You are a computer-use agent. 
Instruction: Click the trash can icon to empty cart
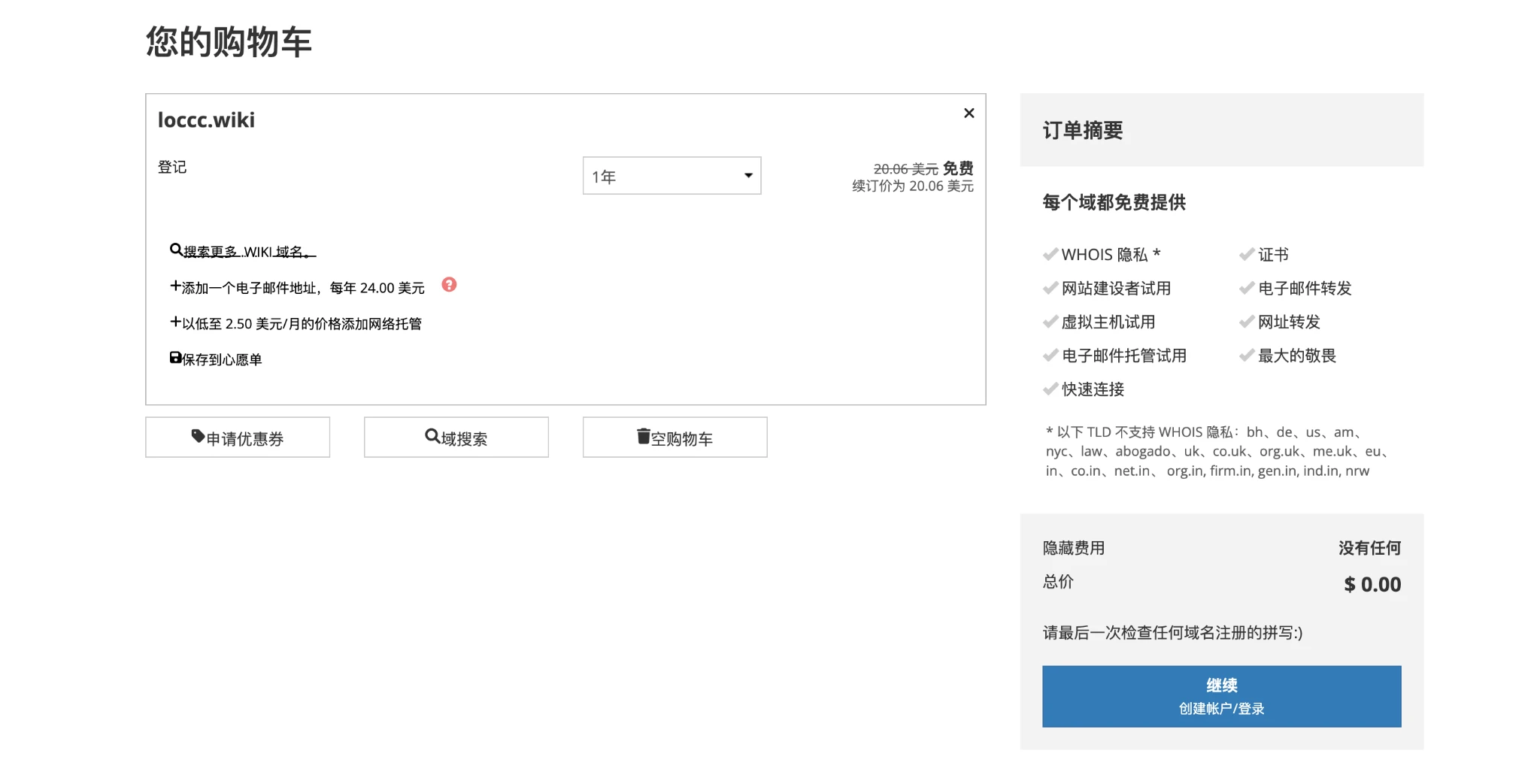[x=643, y=436]
